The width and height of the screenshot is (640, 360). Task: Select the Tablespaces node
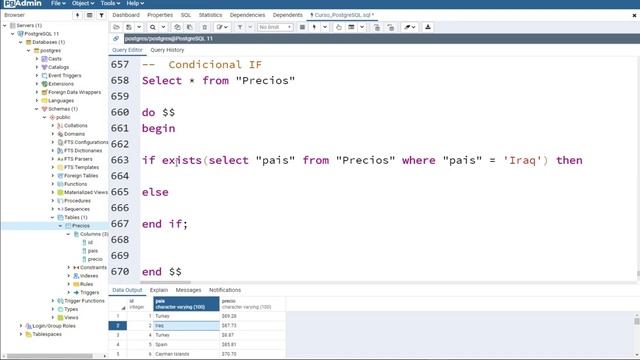point(47,334)
